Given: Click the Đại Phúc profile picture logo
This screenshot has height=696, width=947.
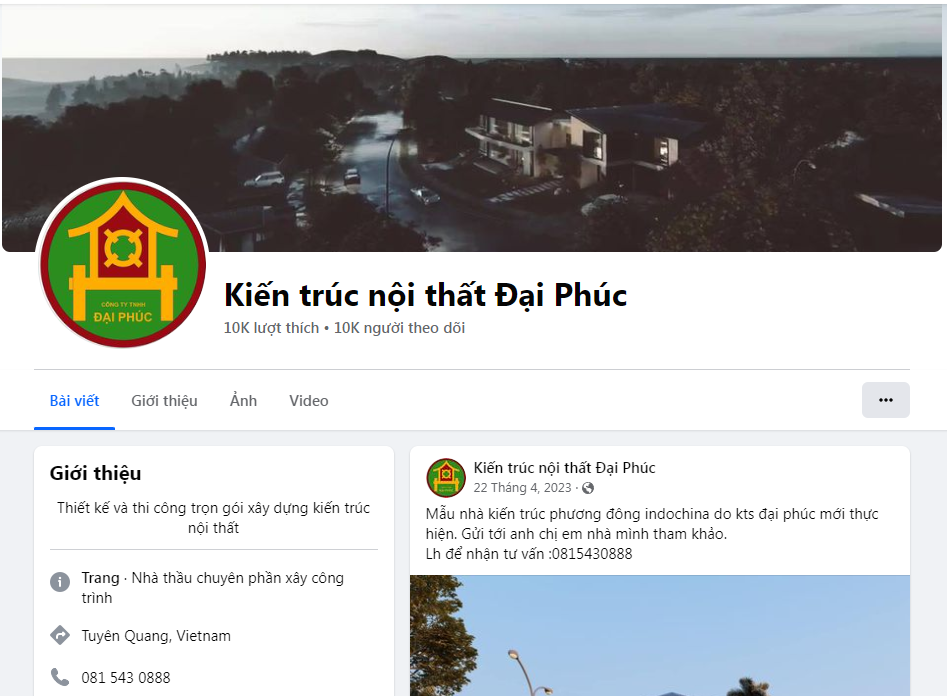Looking at the screenshot, I should [x=123, y=264].
